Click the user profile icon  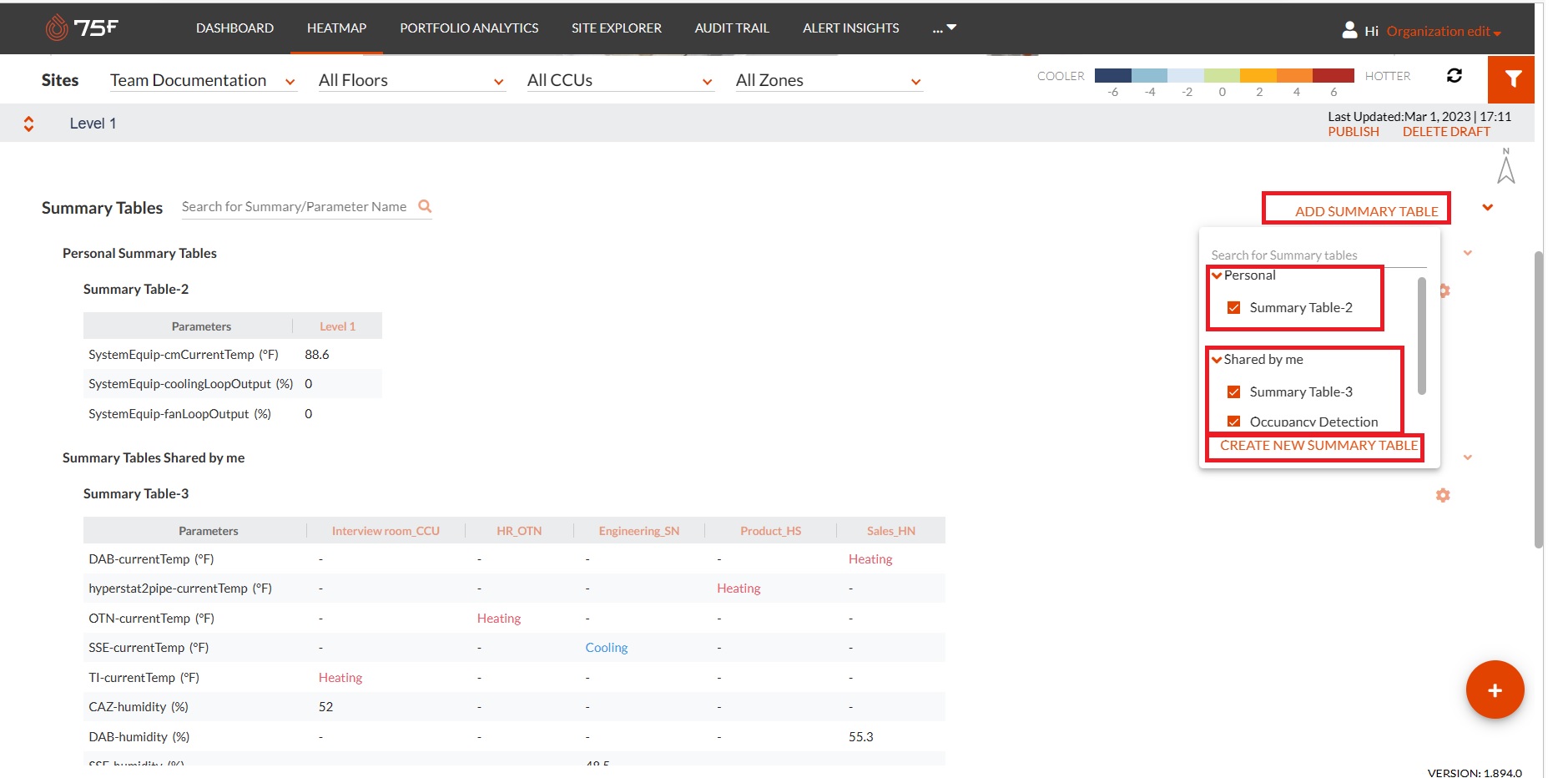[1349, 28]
